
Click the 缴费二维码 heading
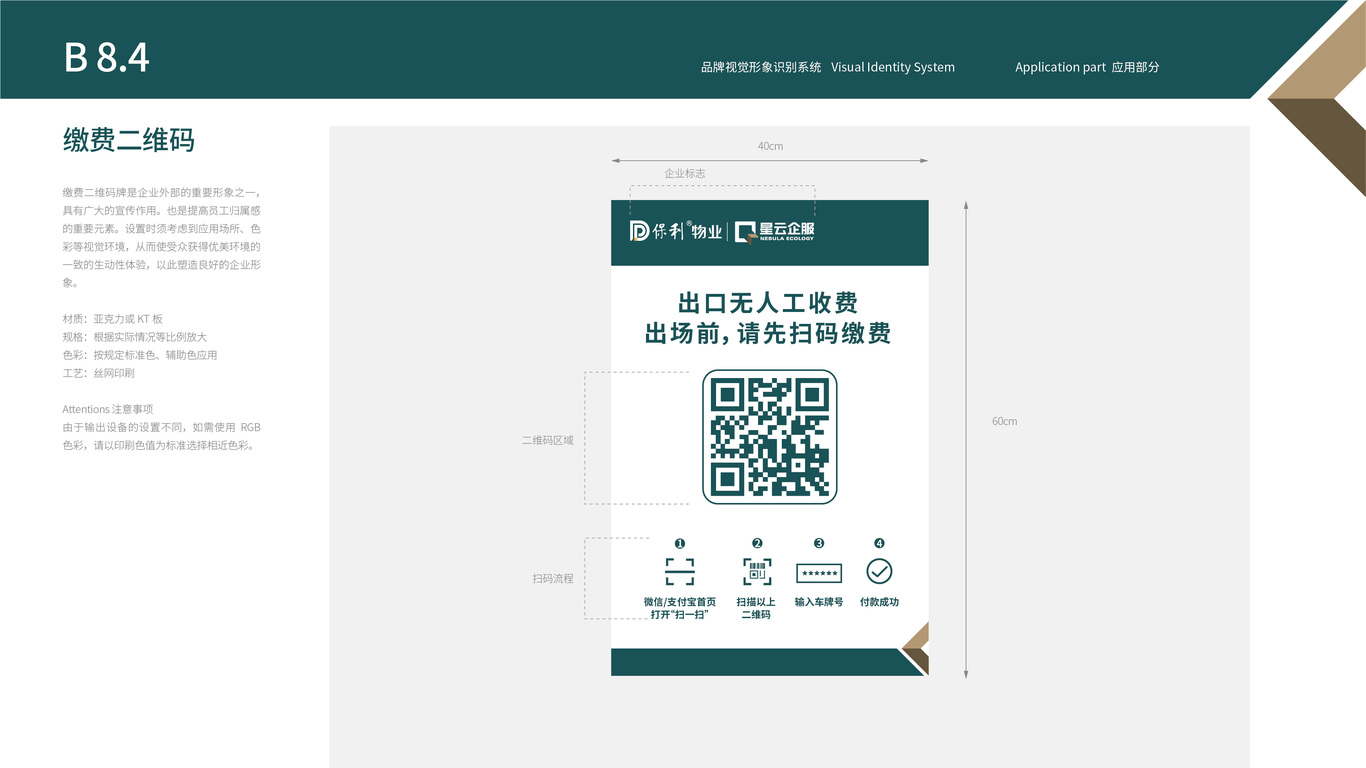129,140
